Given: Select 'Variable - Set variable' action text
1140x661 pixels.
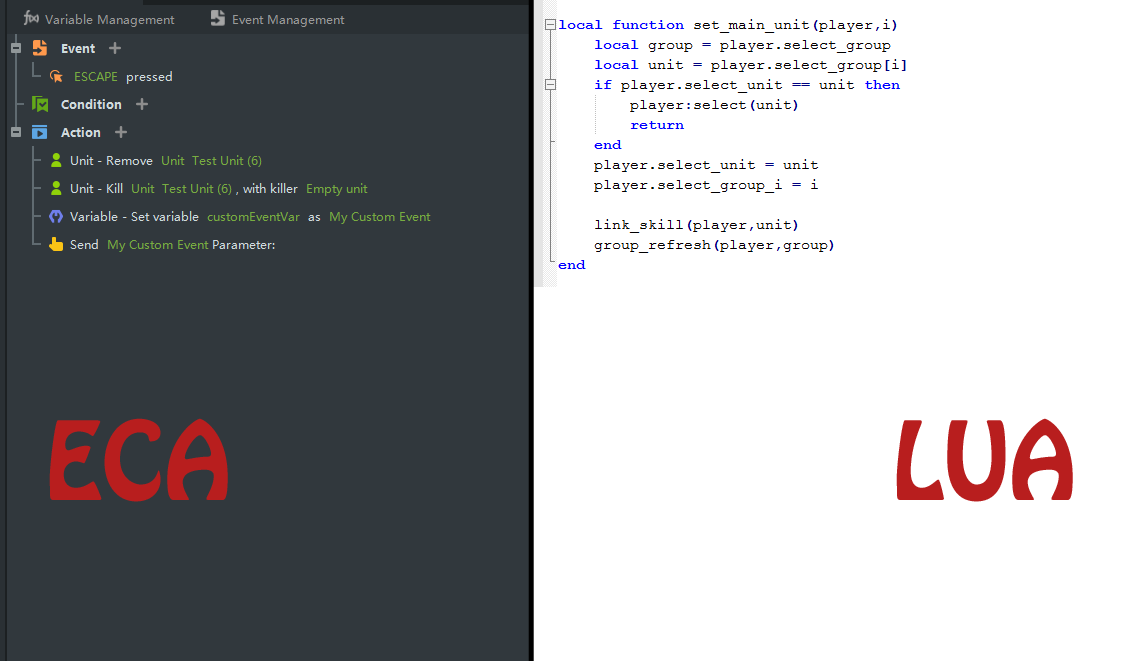Looking at the screenshot, I should coord(134,217).
